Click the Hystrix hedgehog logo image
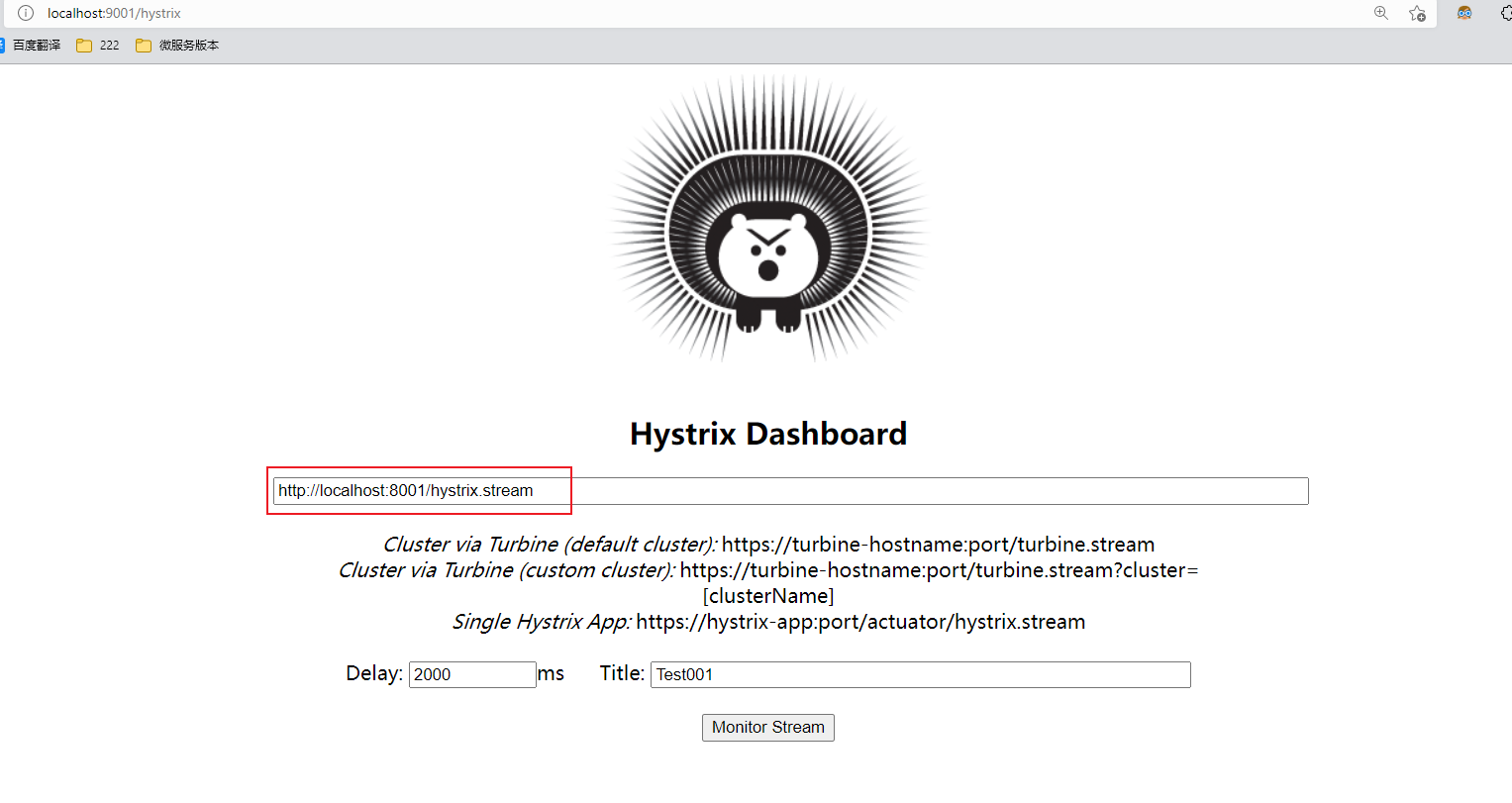 (769, 219)
